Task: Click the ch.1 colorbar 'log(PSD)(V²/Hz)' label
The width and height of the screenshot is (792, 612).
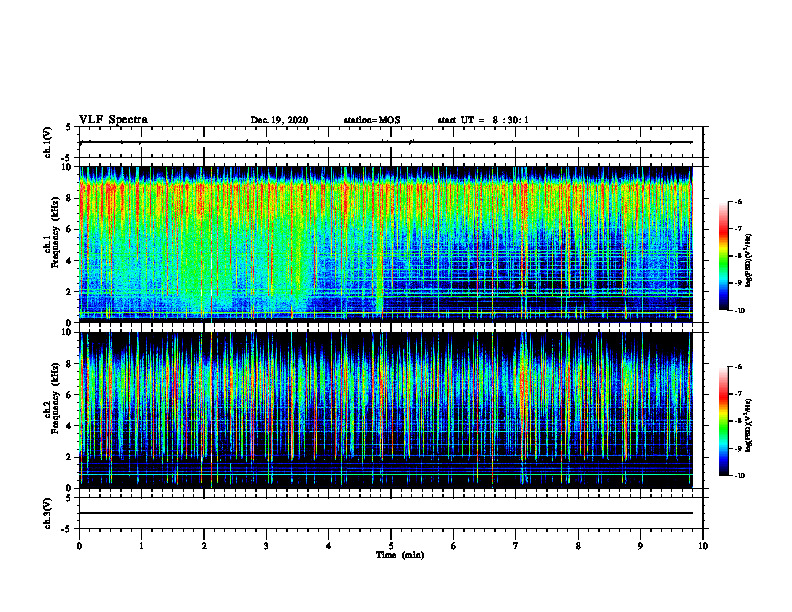Action: (x=749, y=261)
